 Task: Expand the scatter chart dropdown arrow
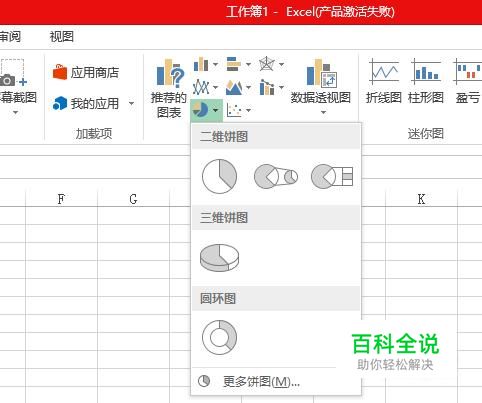click(x=248, y=110)
